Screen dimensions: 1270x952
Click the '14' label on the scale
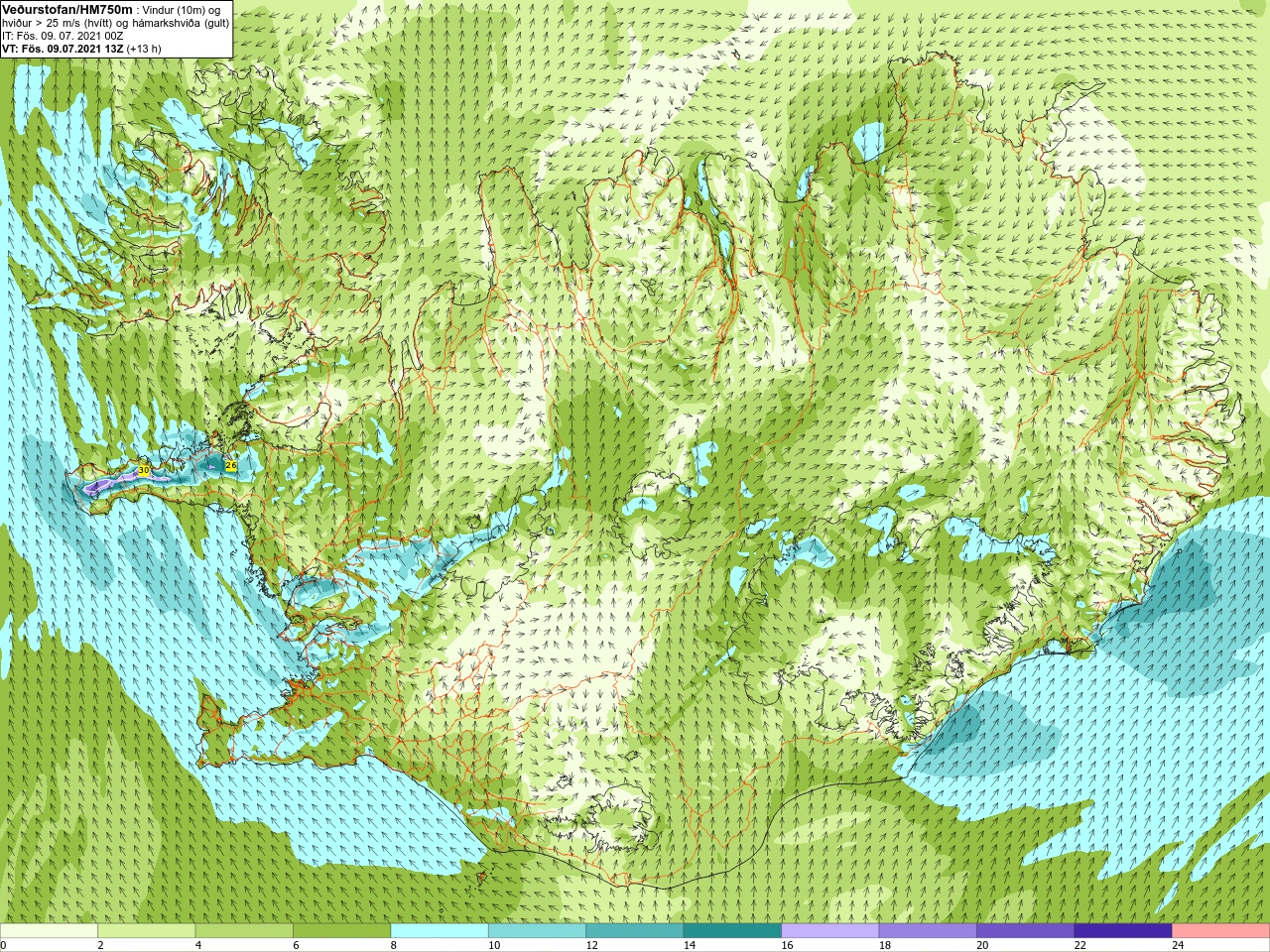tap(689, 945)
